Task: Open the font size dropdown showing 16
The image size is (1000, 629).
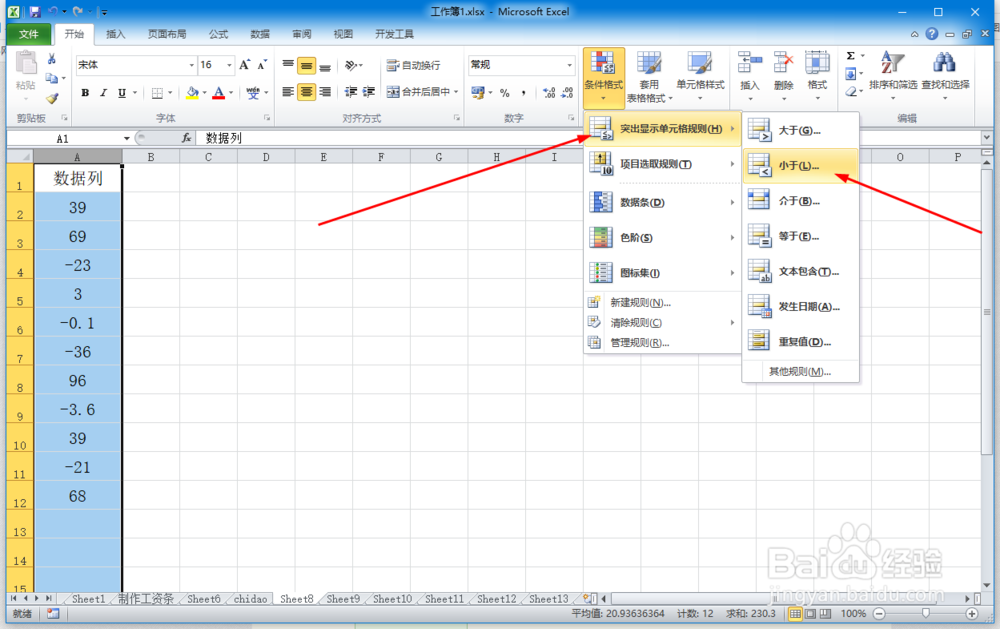Action: pos(230,65)
